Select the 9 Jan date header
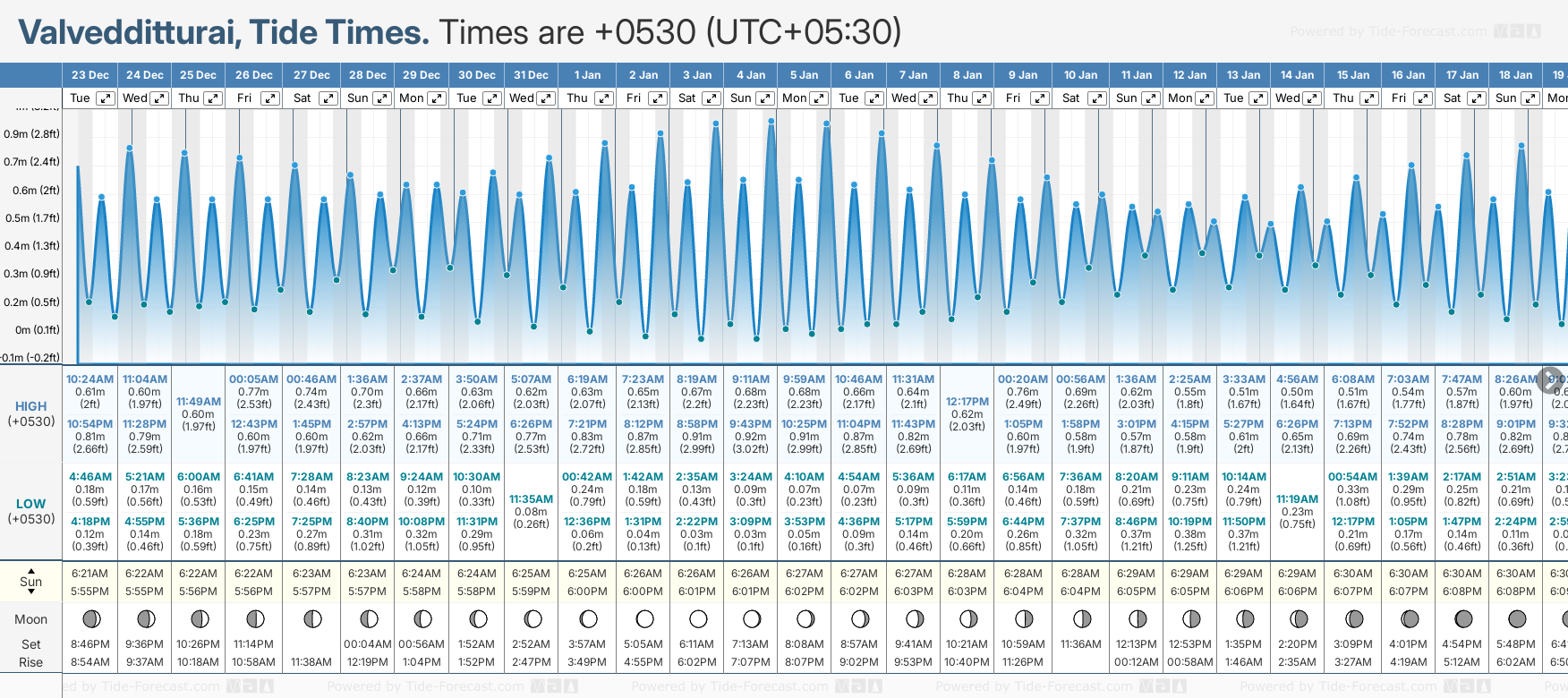 coord(1023,75)
